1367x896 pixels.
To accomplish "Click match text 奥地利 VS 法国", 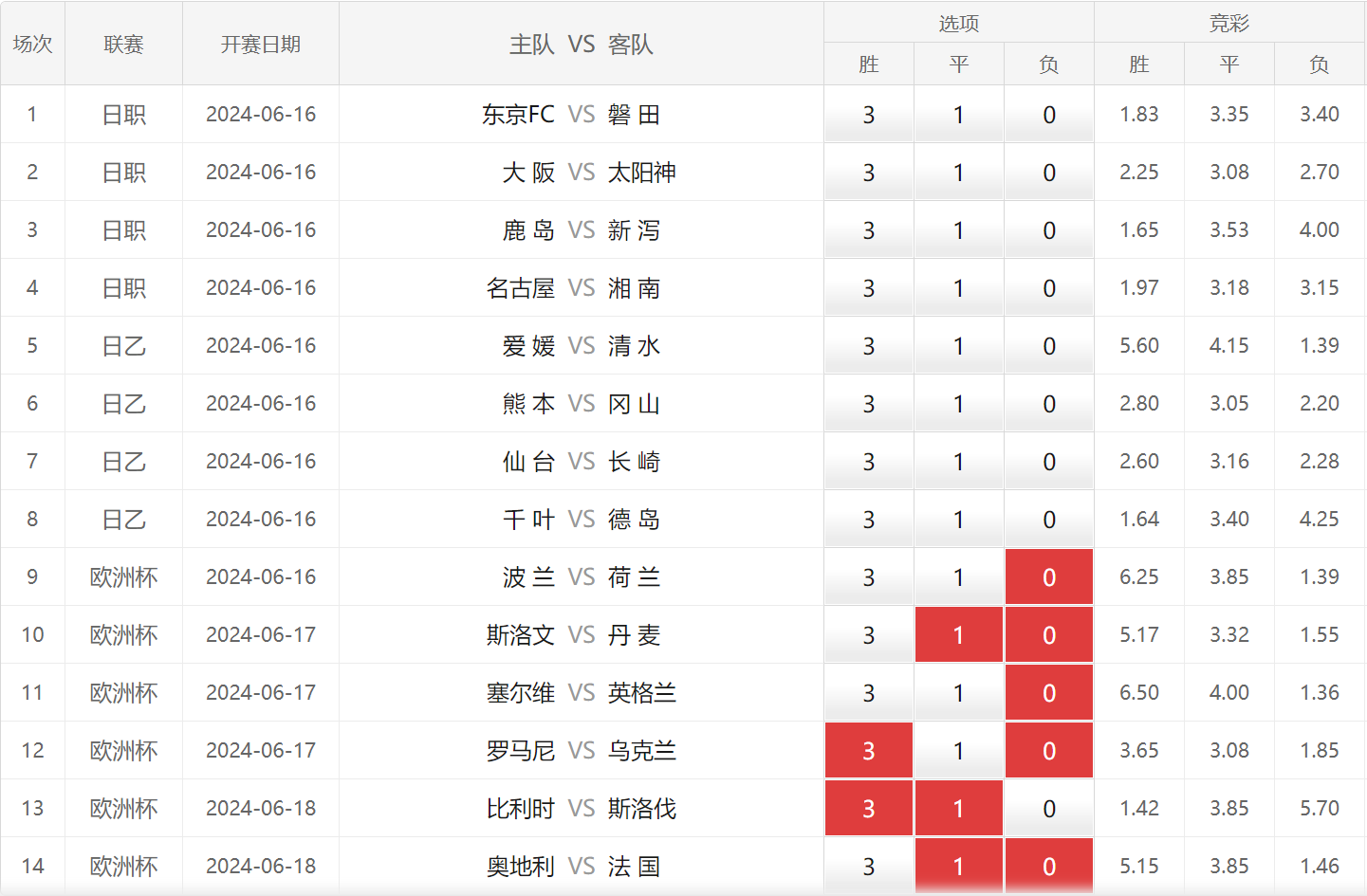I will [573, 867].
